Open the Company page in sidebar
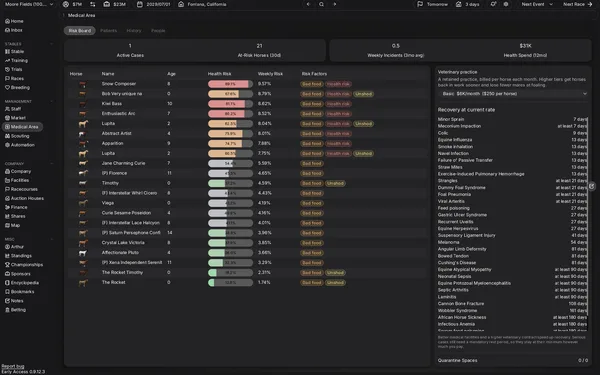Viewport: 600px width, 375px height. pyautogui.click(x=18, y=171)
